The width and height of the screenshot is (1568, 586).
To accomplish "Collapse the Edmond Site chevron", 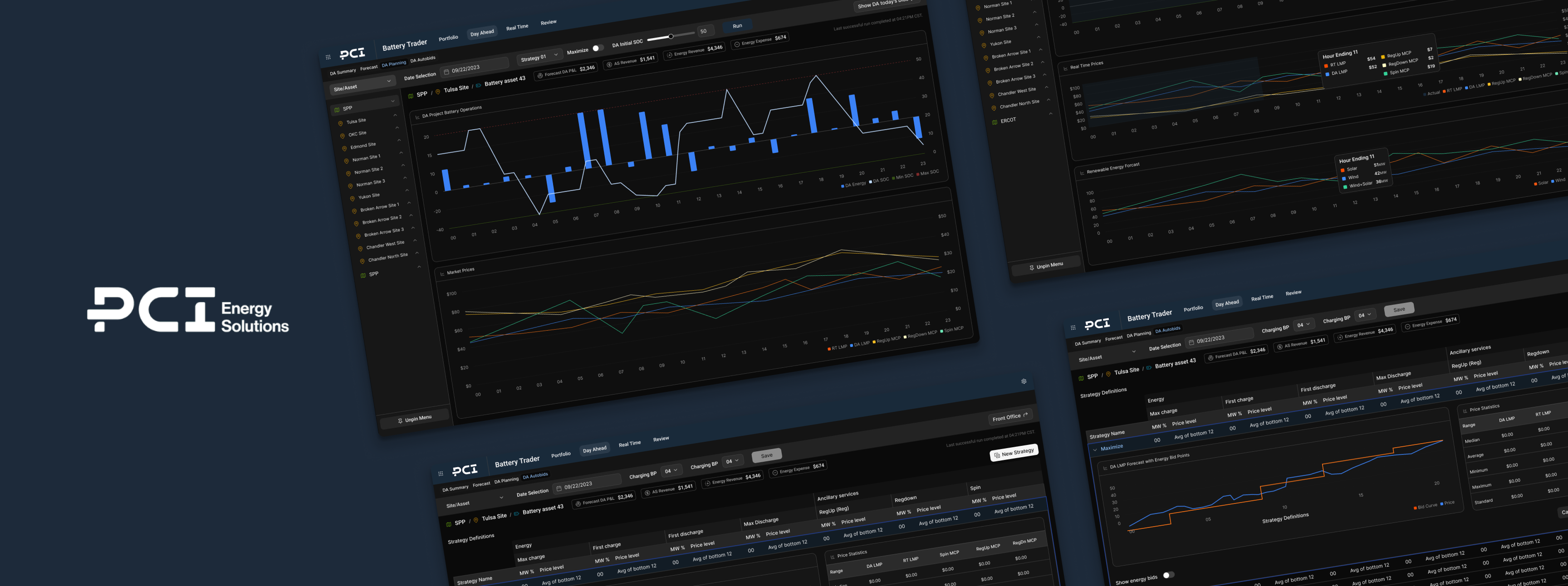I will pyautogui.click(x=399, y=141).
